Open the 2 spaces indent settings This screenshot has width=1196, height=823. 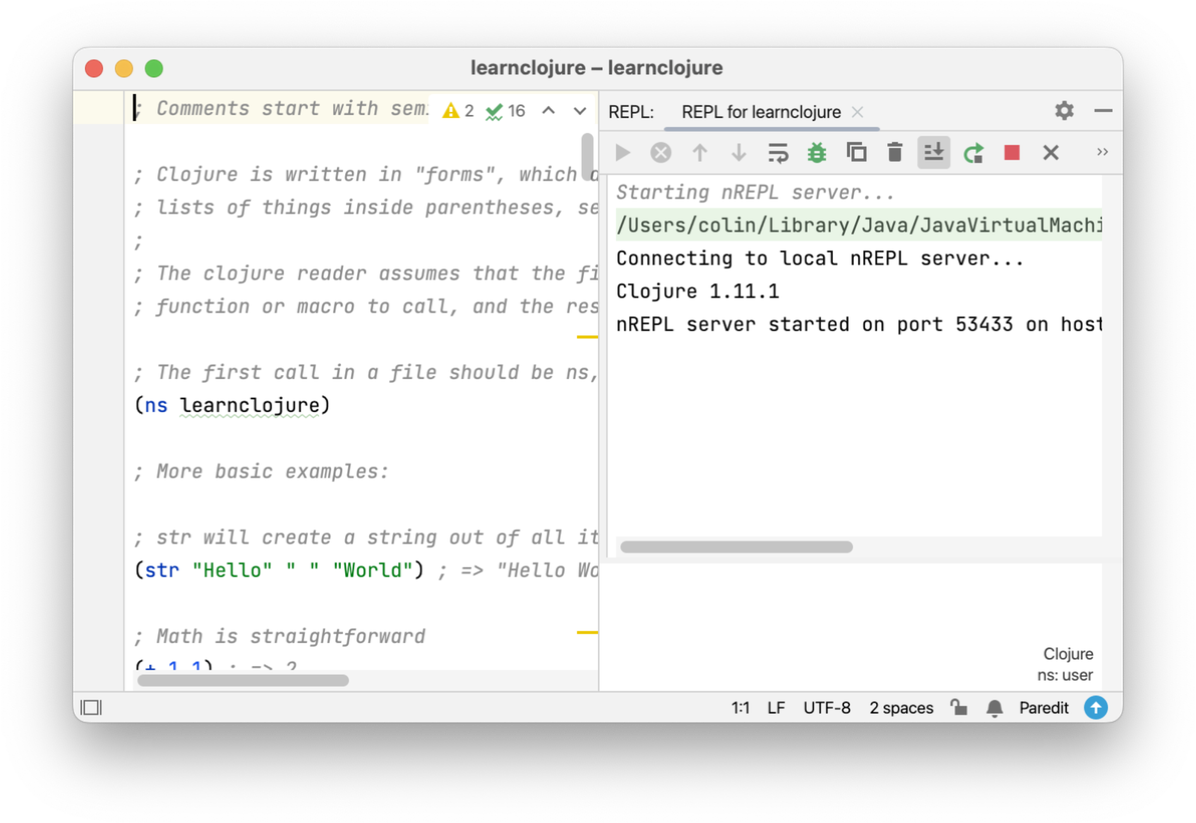coord(902,708)
